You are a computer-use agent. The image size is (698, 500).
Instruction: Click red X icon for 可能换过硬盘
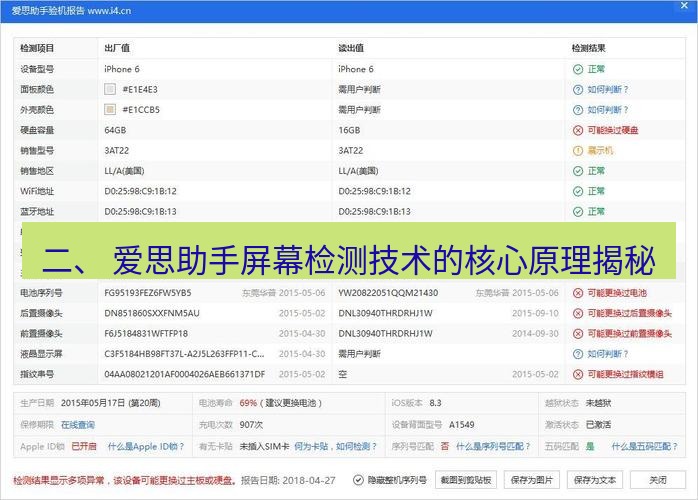578,130
